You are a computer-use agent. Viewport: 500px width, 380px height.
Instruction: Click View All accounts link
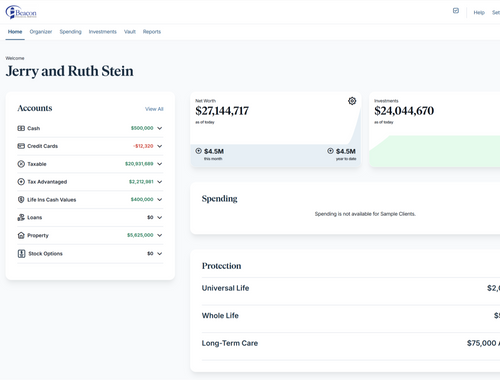coord(154,109)
